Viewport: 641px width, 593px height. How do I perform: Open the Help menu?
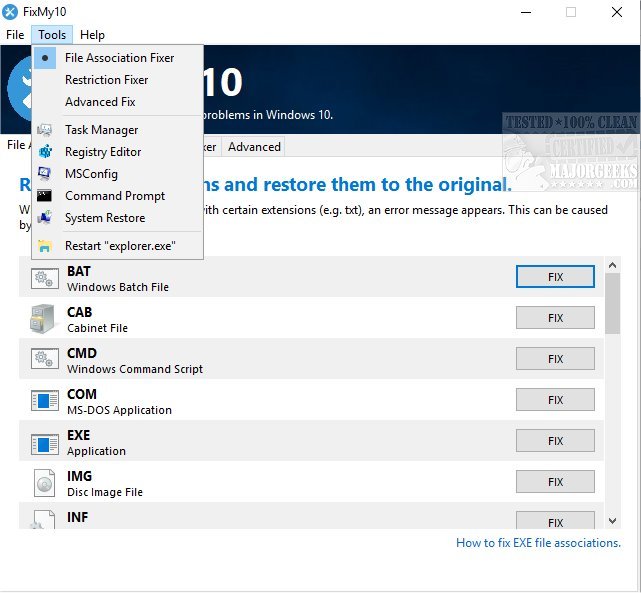[92, 35]
